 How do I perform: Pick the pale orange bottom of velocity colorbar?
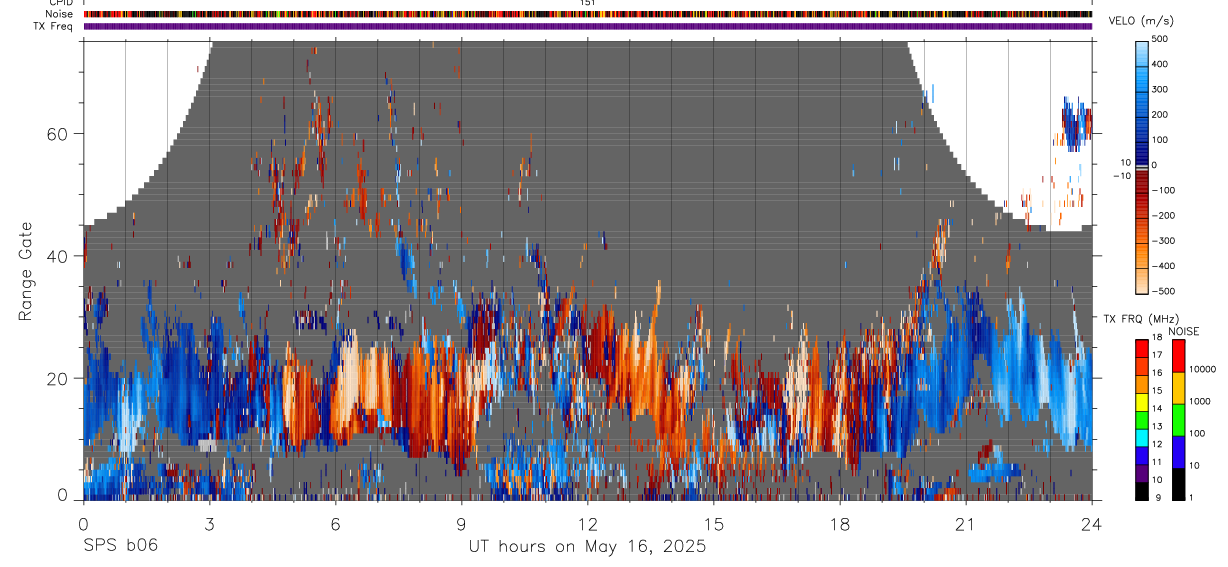(1142, 281)
